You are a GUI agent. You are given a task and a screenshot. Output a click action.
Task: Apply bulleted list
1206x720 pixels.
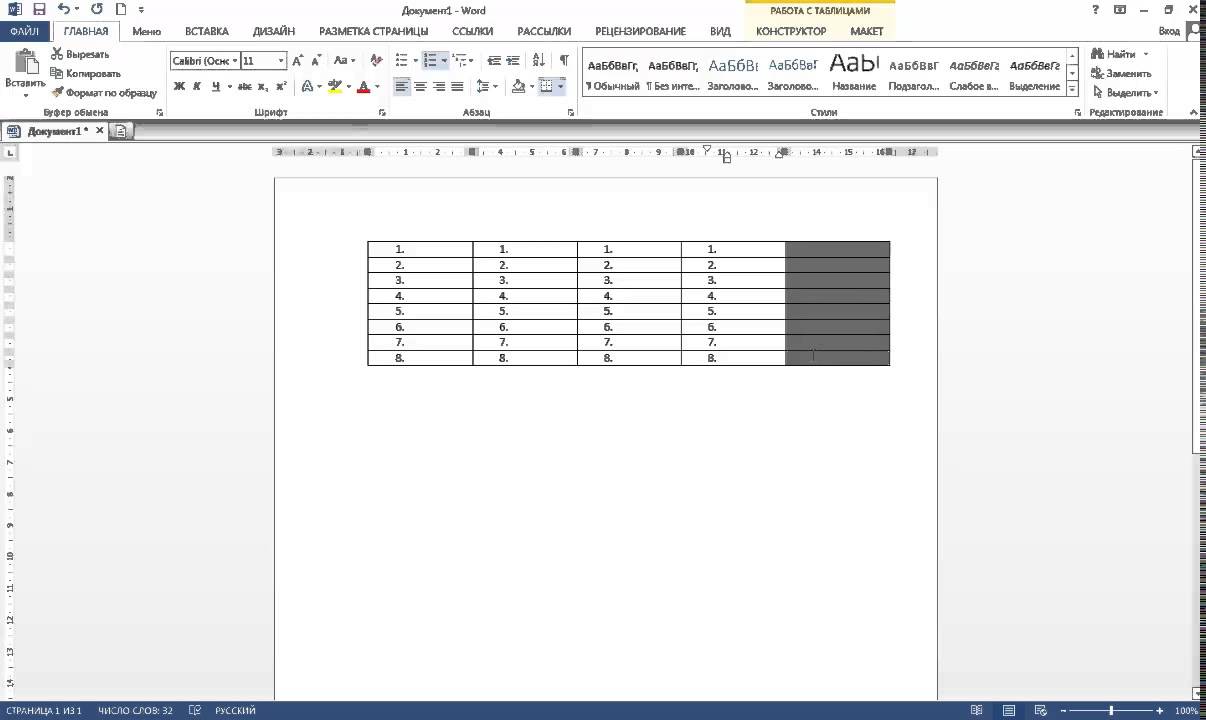tap(400, 61)
